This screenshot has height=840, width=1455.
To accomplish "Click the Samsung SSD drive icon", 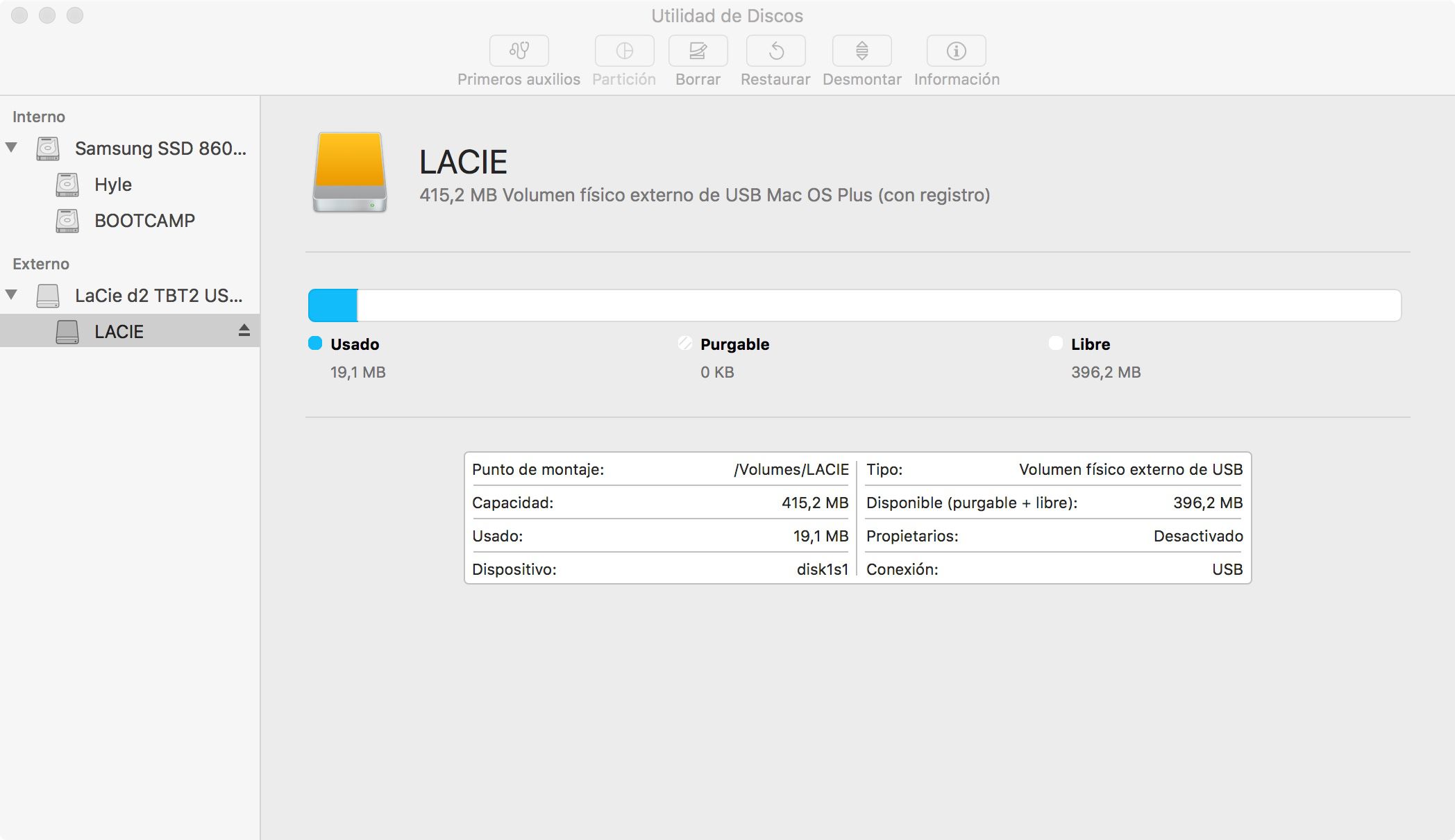I will (48, 149).
